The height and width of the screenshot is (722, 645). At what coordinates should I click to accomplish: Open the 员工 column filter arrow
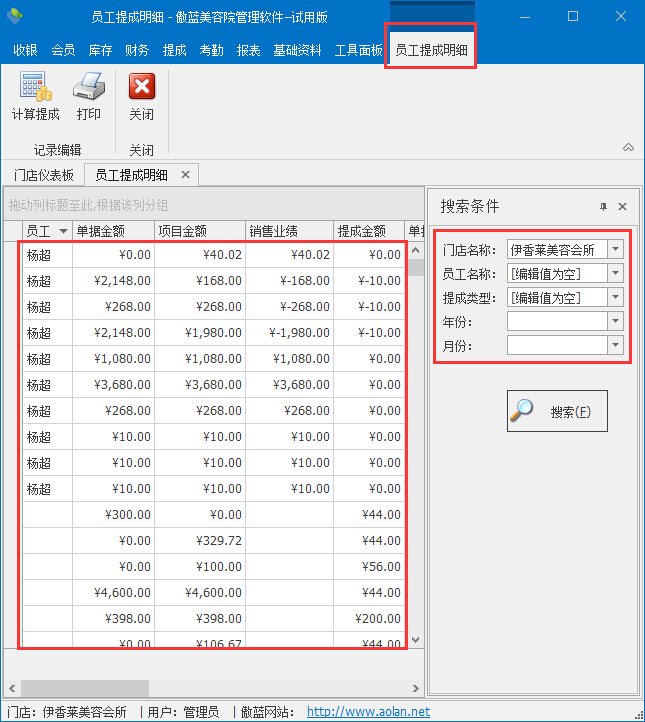click(64, 231)
